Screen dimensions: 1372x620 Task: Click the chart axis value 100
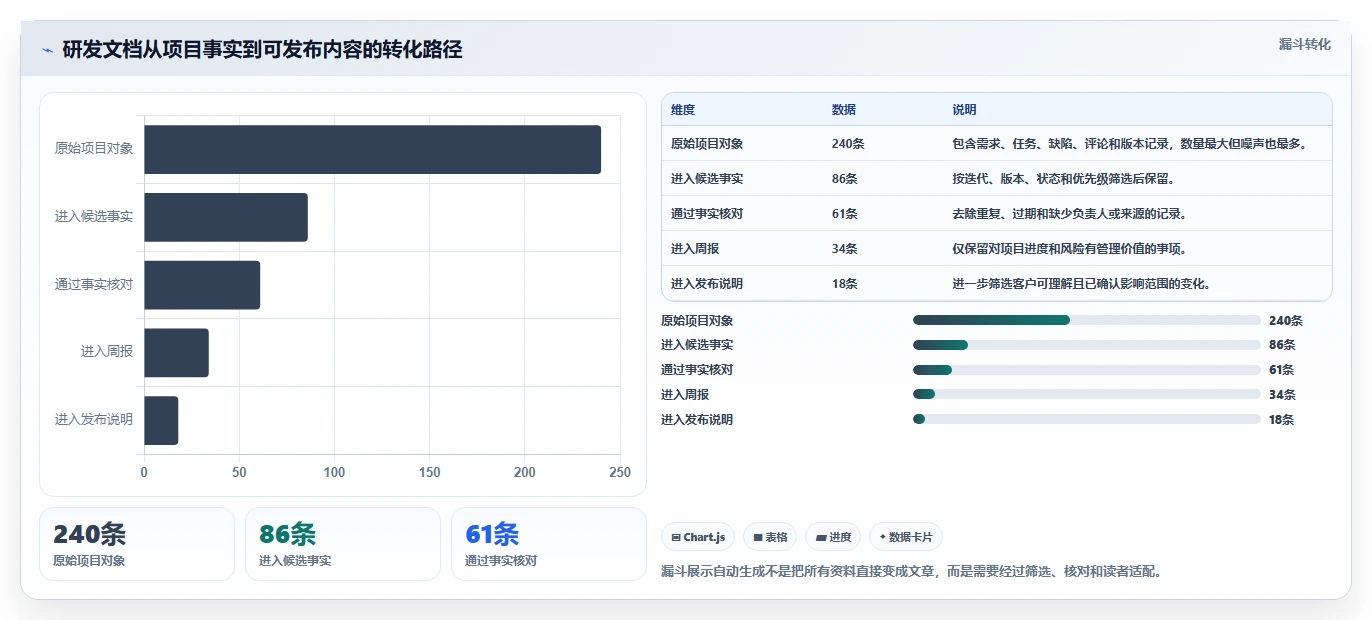pyautogui.click(x=334, y=473)
